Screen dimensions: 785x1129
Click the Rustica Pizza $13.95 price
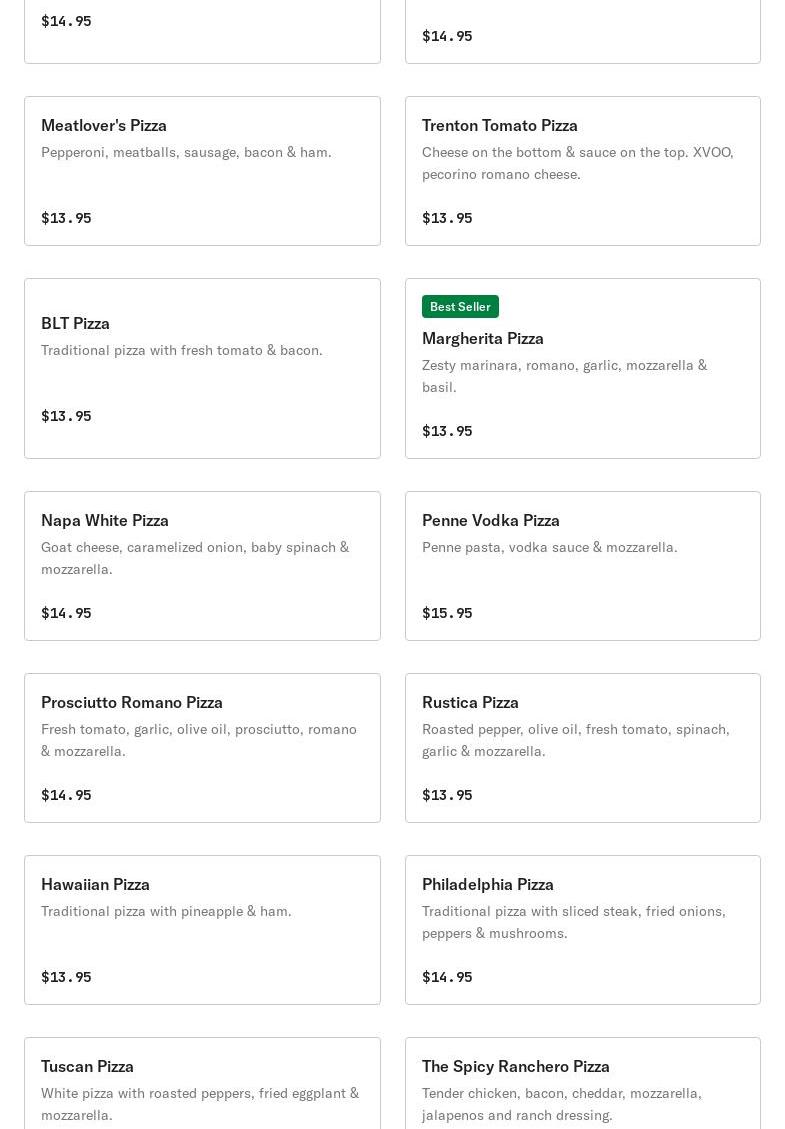click(447, 795)
